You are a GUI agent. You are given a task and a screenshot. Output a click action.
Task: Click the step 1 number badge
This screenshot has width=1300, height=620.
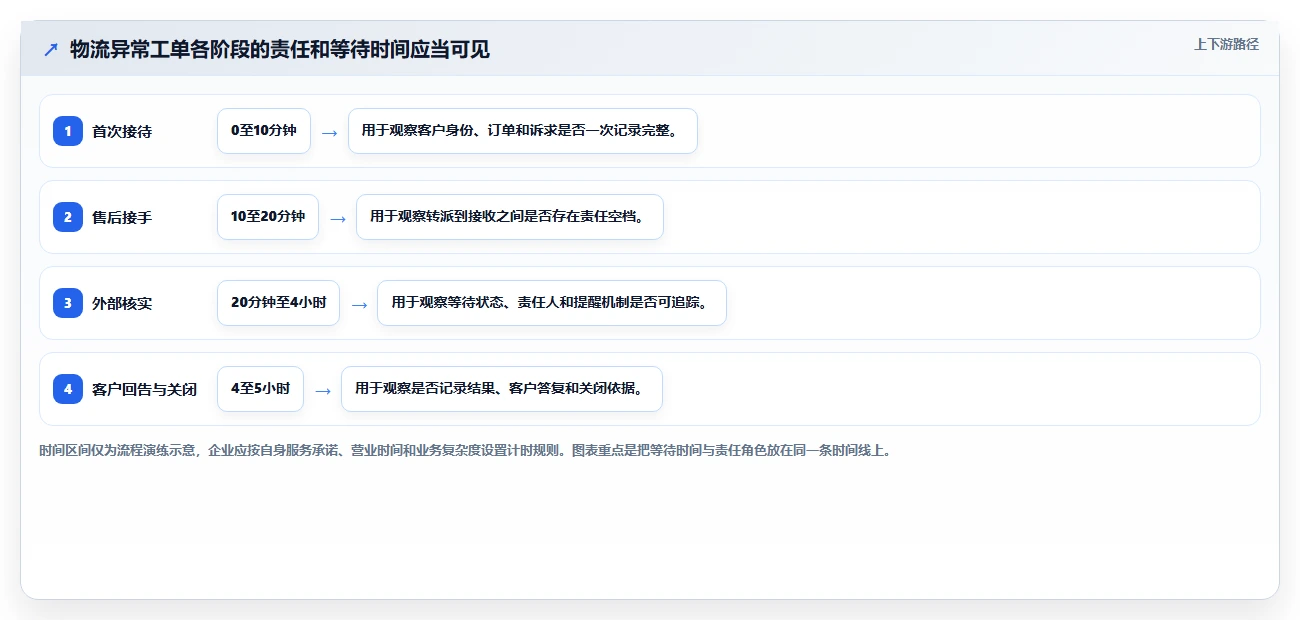68,131
